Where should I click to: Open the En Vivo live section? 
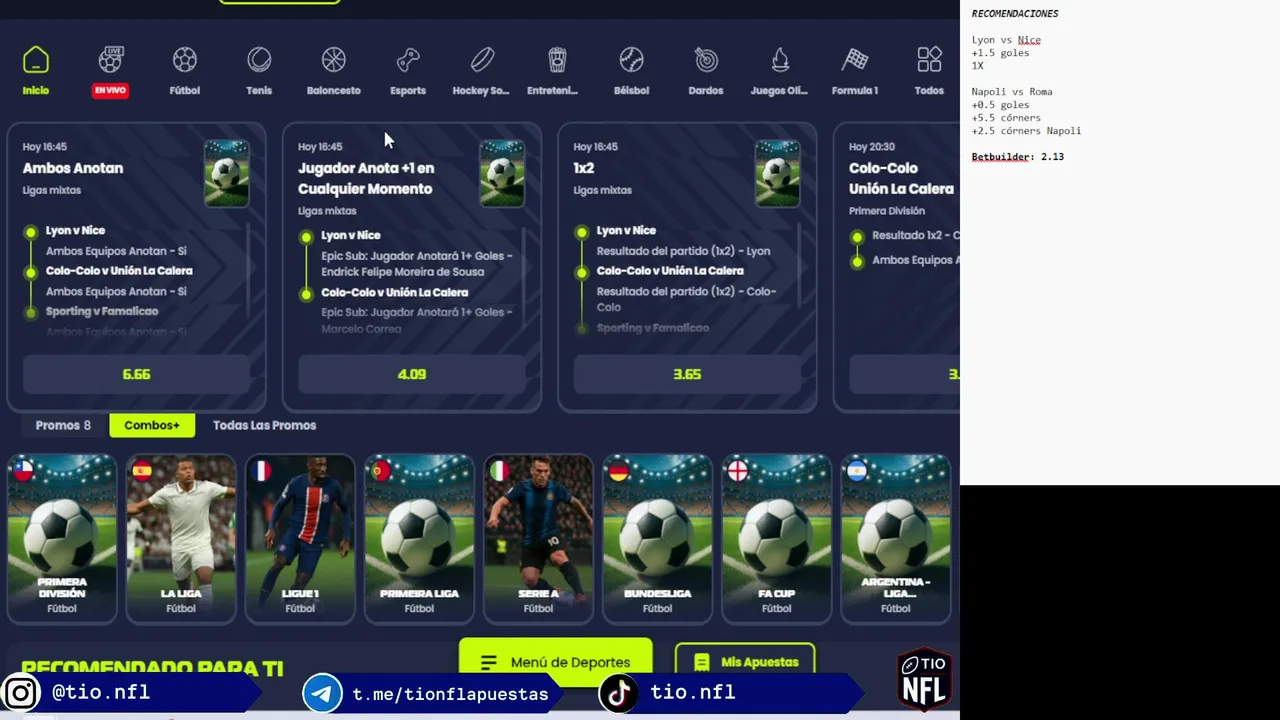pyautogui.click(x=110, y=70)
